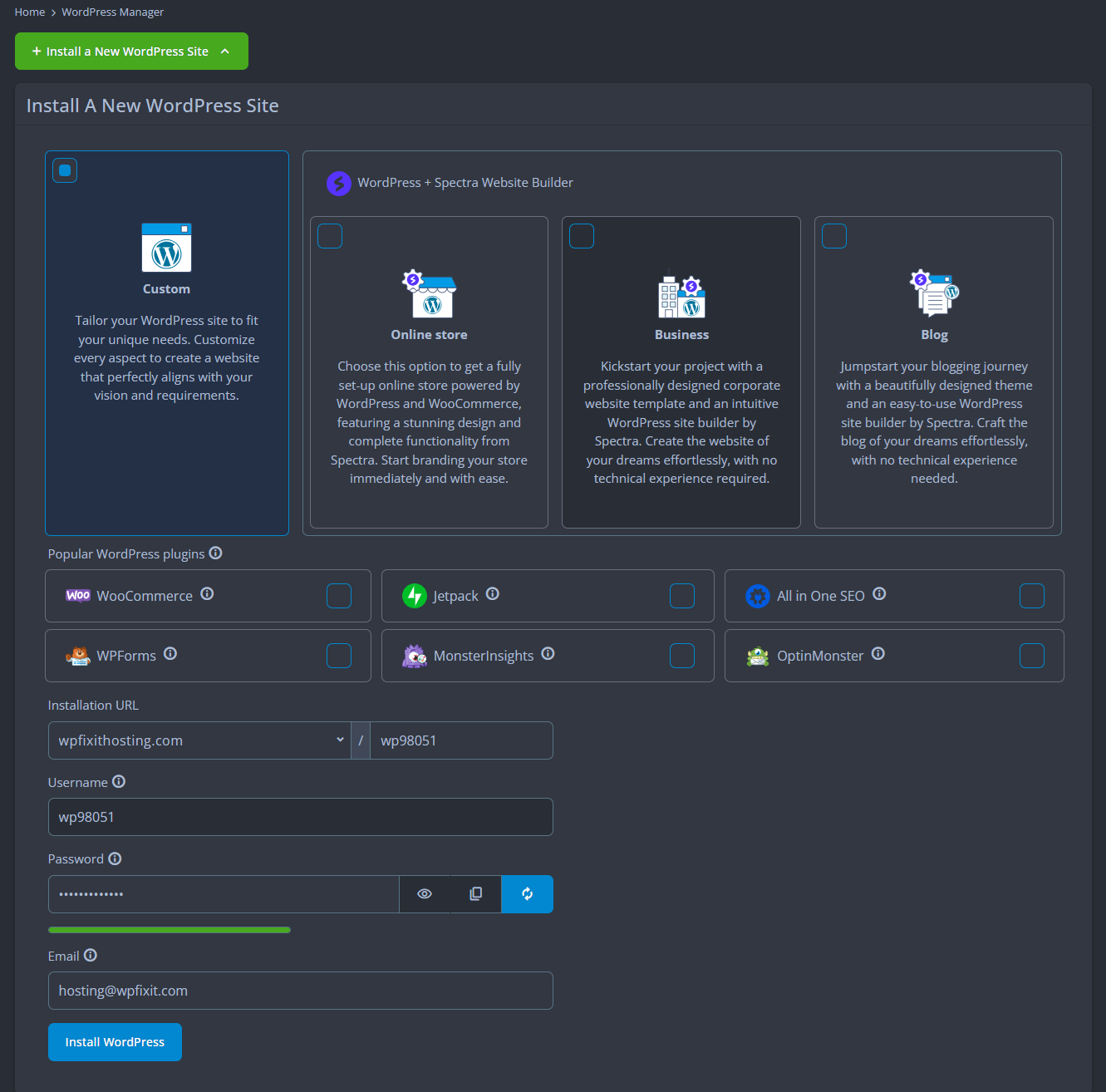Viewport: 1106px width, 1092px height.
Task: Uncheck the Custom installation checkbox
Action: [65, 170]
